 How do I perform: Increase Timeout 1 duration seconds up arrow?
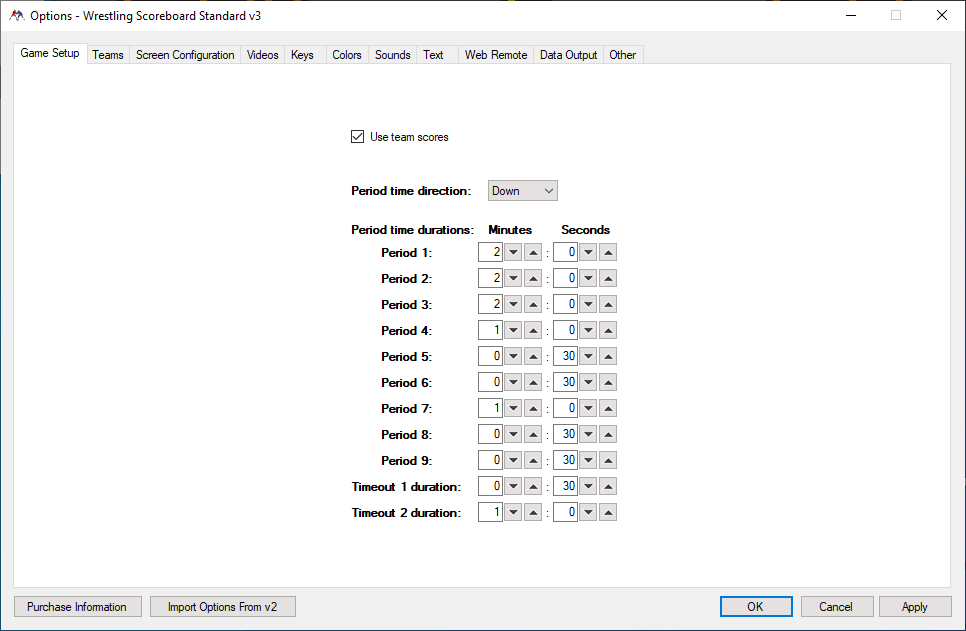608,487
